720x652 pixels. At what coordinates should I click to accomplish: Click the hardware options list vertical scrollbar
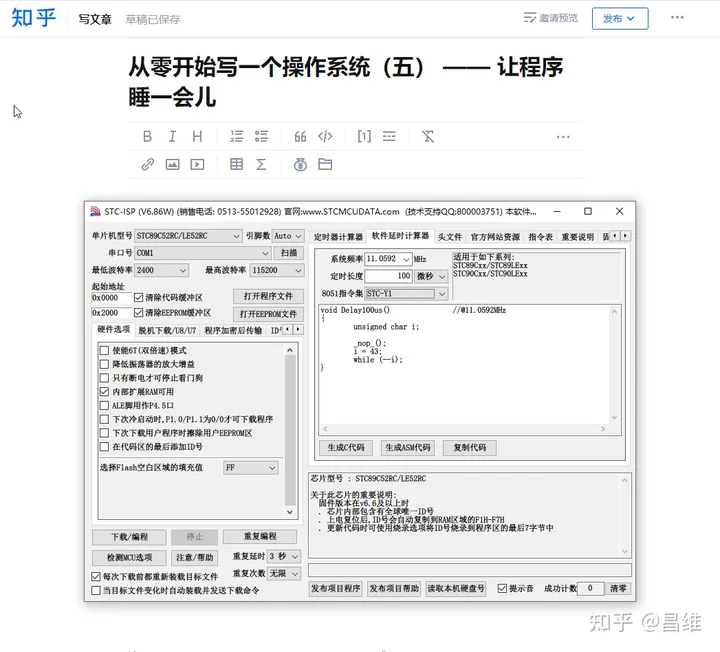click(290, 431)
